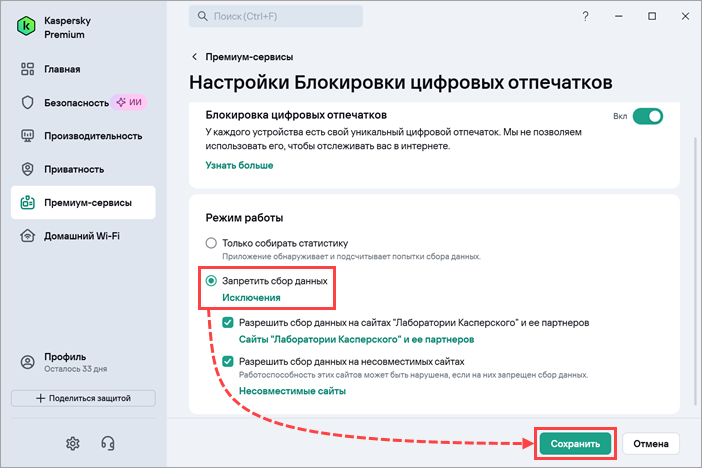Open the Производительность section
This screenshot has height=468, width=702.
click(x=81, y=136)
